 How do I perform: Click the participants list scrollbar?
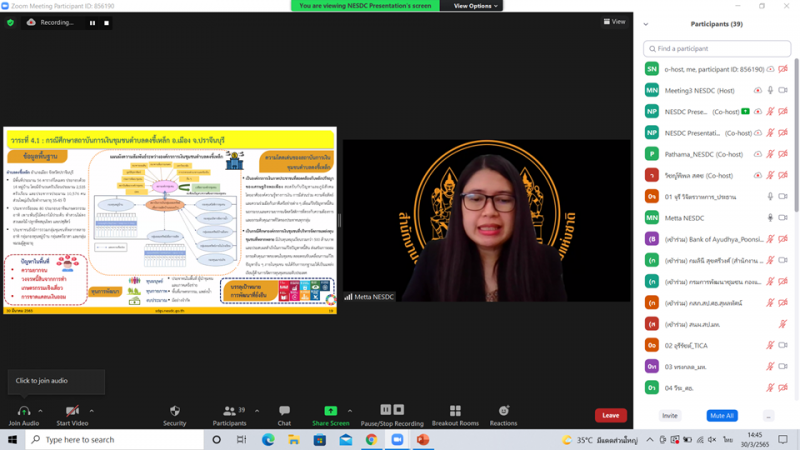(796, 135)
